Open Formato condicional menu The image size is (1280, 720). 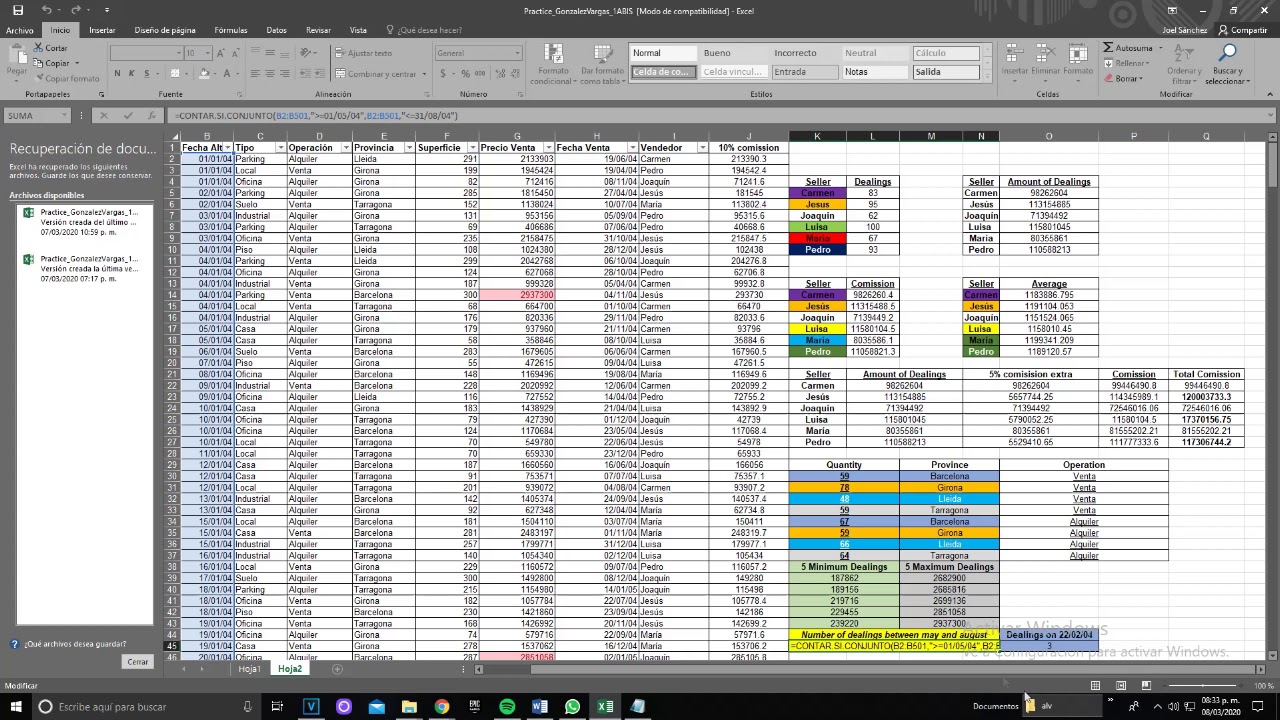tap(553, 63)
